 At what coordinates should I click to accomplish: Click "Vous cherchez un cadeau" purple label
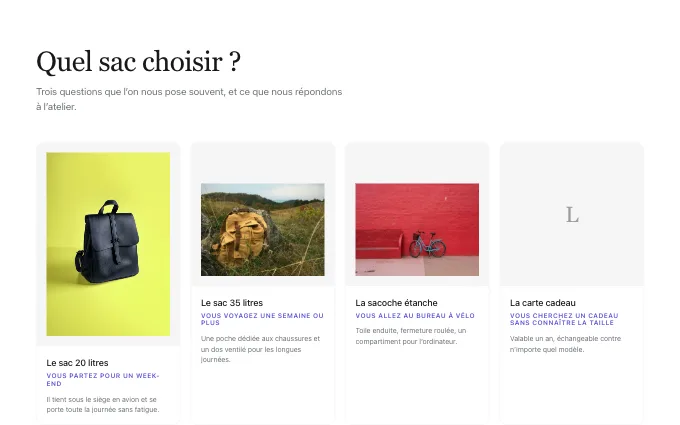tap(564, 319)
